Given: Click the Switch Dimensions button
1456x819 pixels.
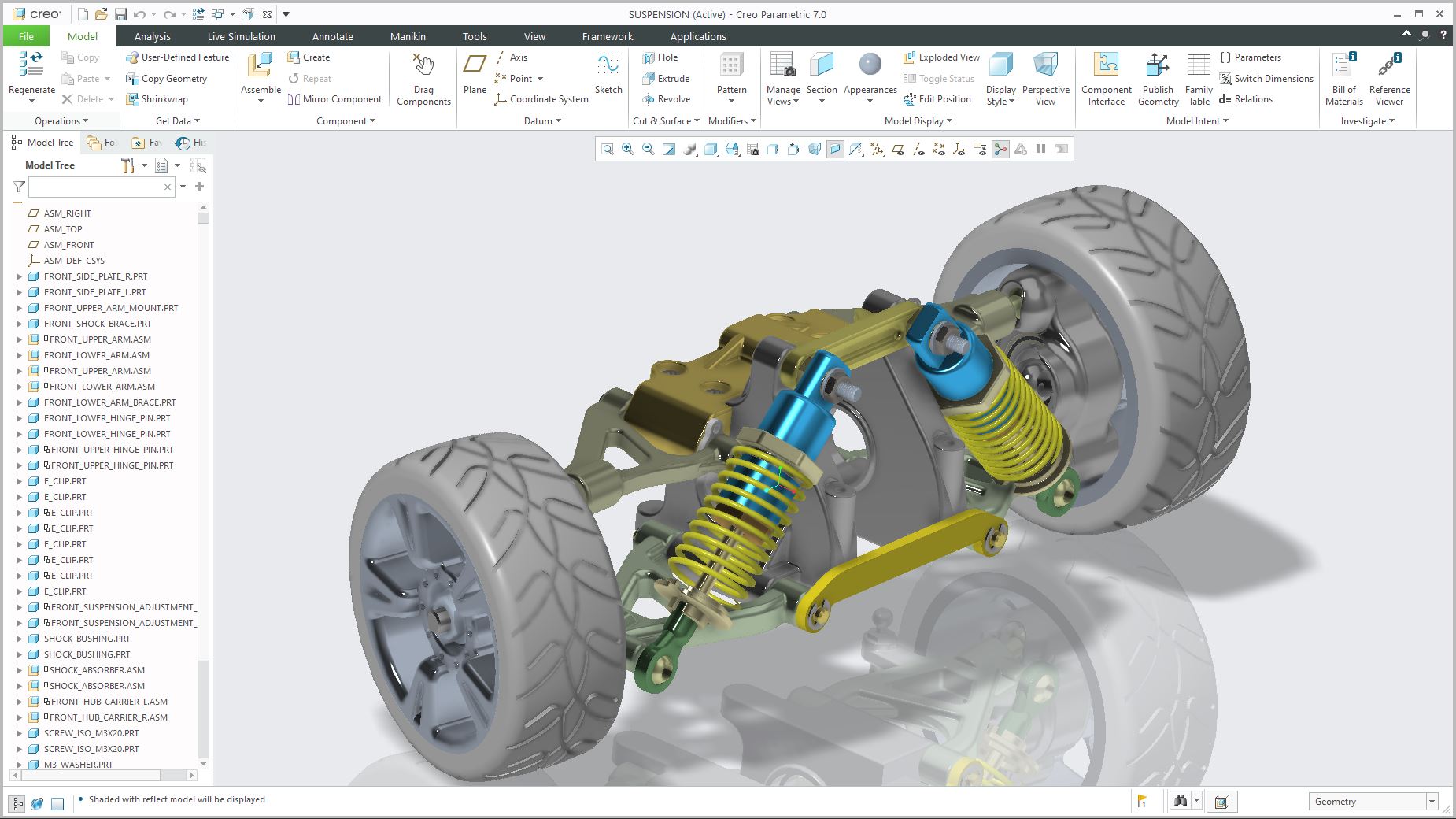Looking at the screenshot, I should (1266, 79).
